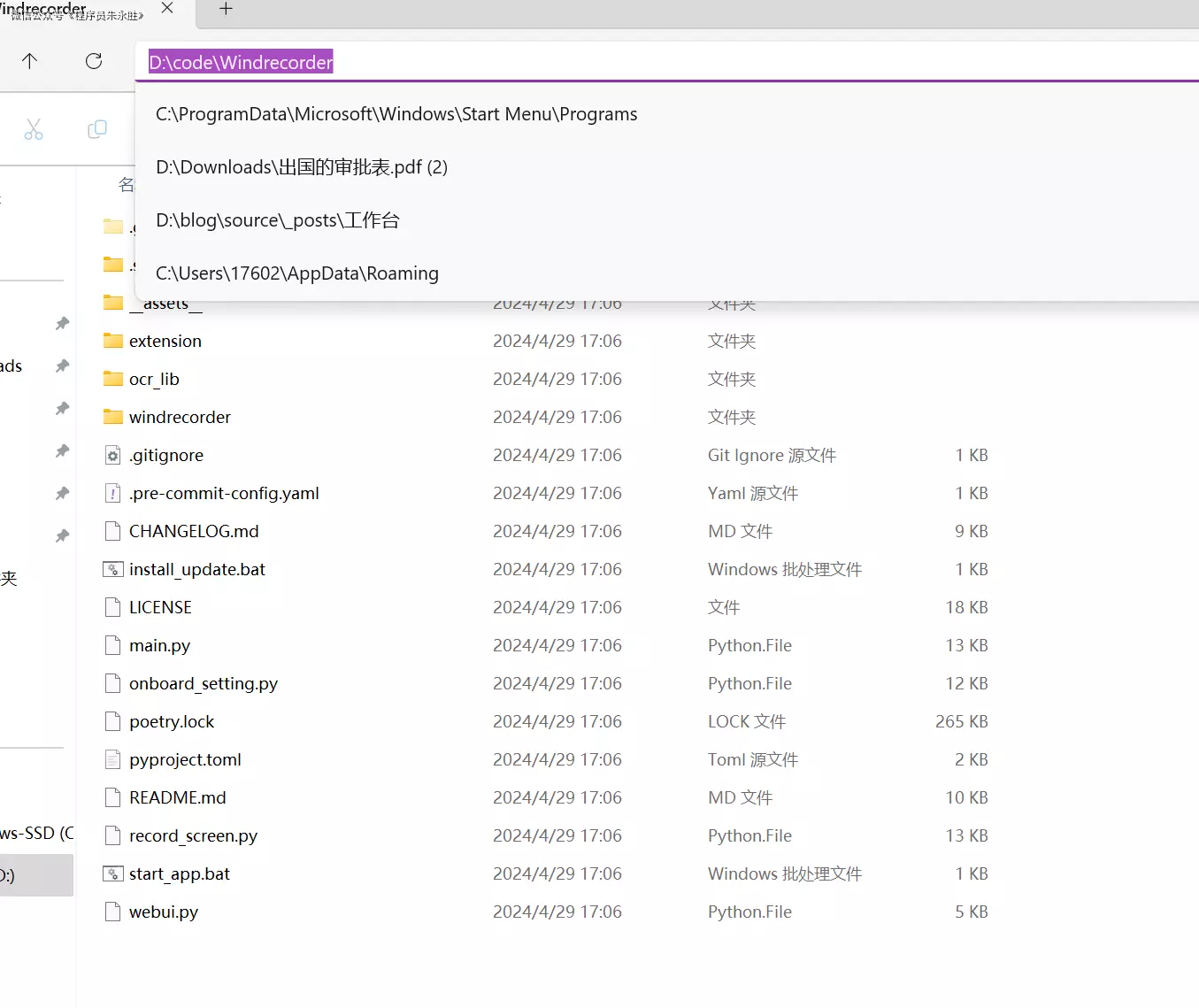This screenshot has width=1199, height=1008.
Task: Click the extension folder icon
Action: pyautogui.click(x=112, y=342)
